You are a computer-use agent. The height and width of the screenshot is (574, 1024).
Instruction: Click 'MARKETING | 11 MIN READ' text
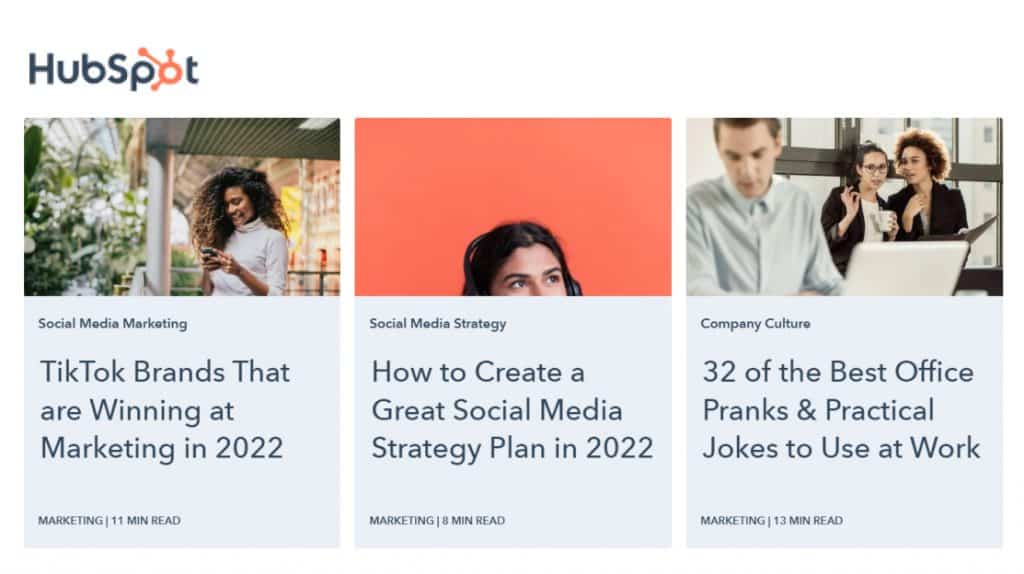pos(109,520)
